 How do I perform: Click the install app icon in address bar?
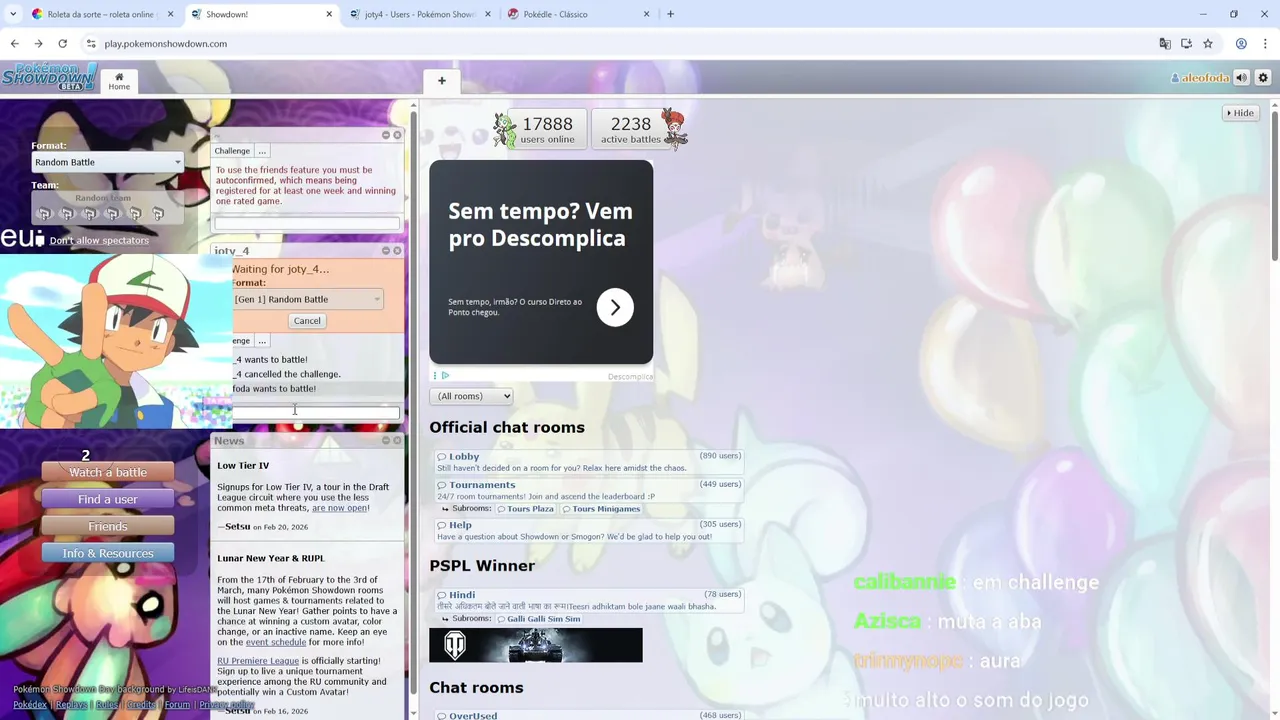tap(1186, 44)
